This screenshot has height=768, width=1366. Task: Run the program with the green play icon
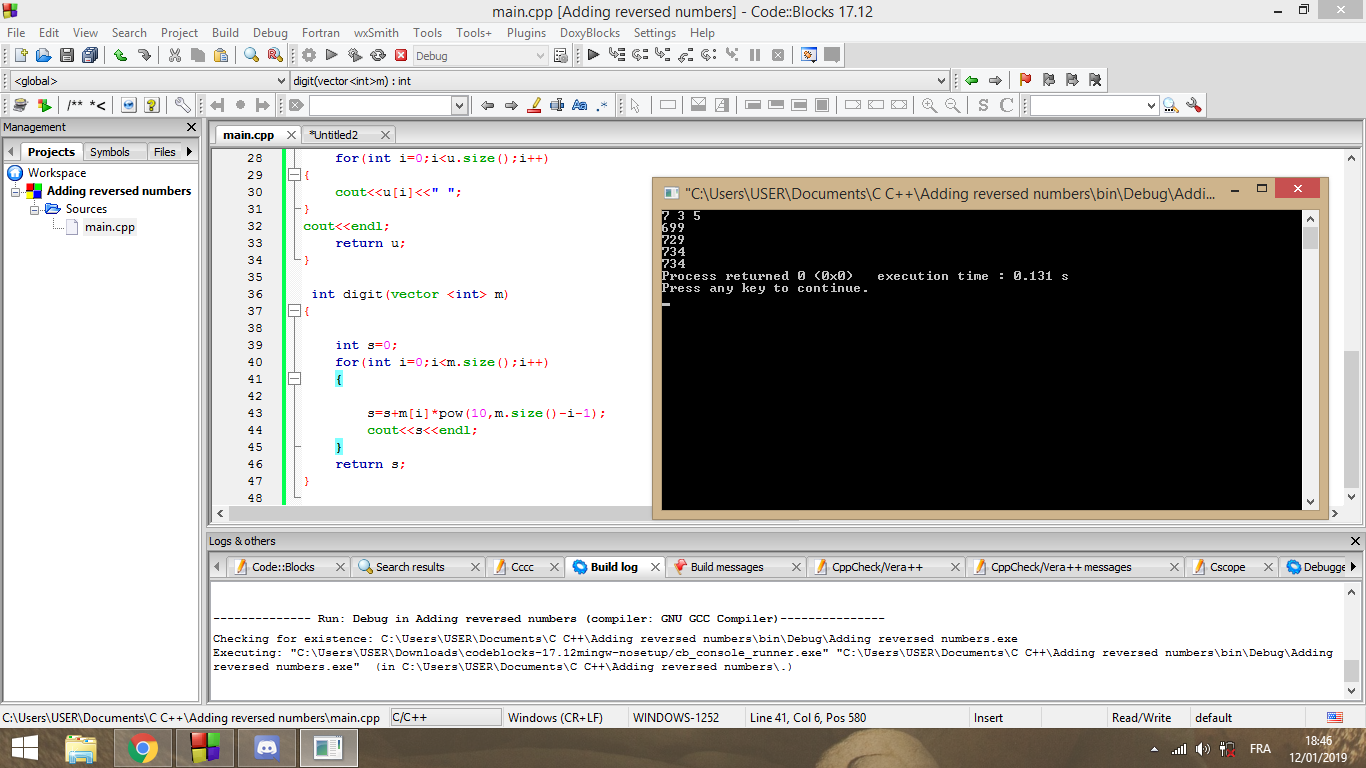point(332,56)
